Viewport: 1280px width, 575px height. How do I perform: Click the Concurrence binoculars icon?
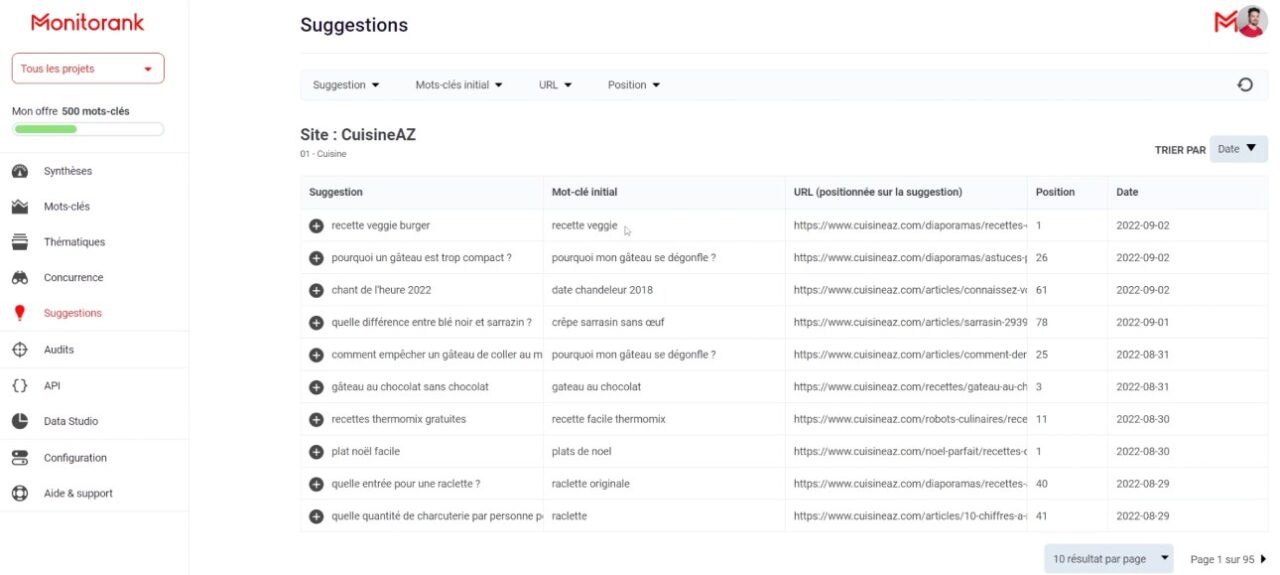20,278
